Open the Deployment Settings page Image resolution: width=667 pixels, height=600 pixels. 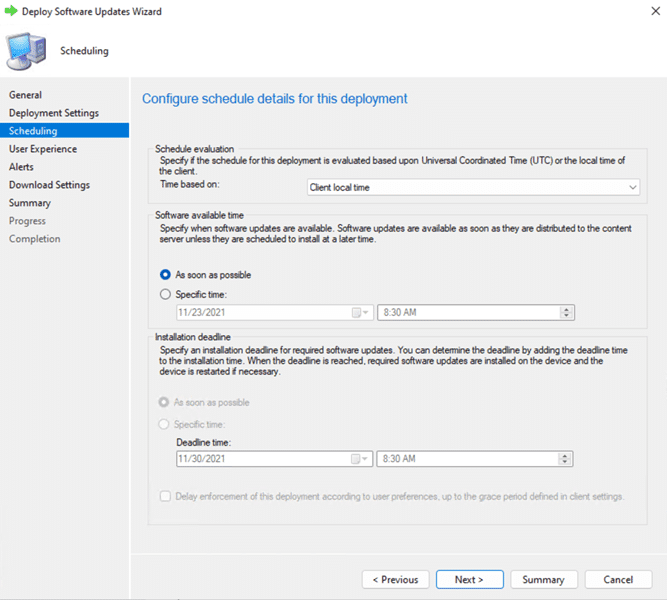pos(54,113)
